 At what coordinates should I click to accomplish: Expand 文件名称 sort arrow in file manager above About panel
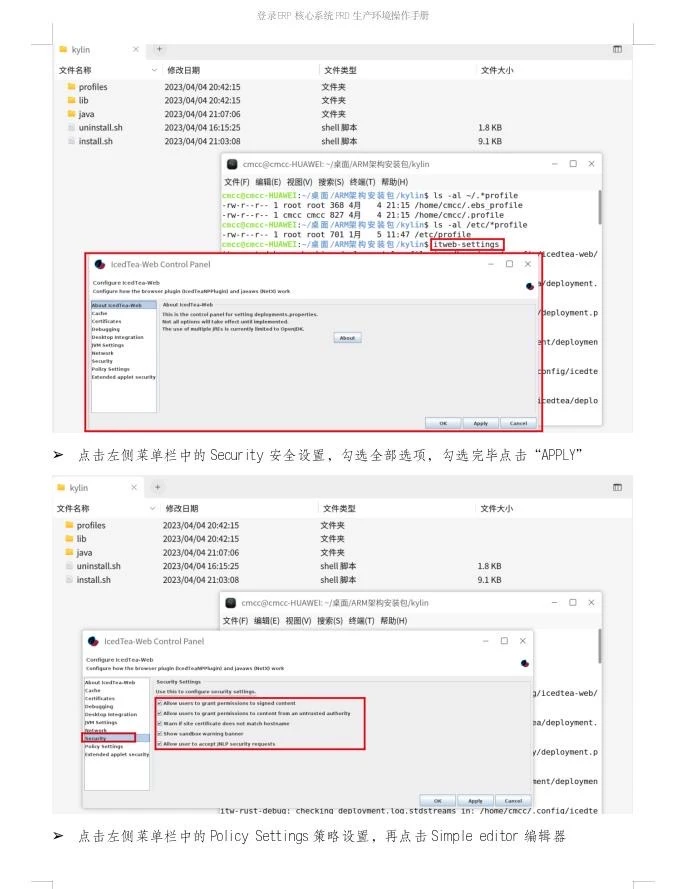(x=154, y=70)
